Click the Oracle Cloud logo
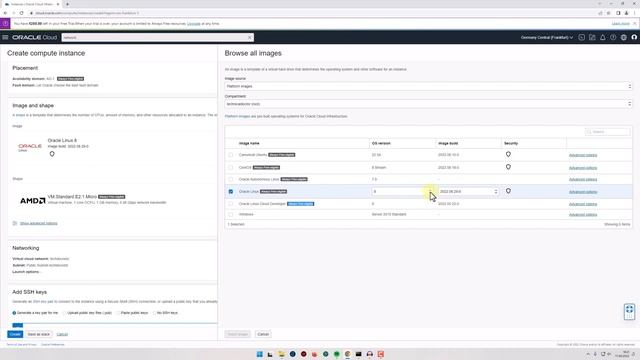 (35, 37)
